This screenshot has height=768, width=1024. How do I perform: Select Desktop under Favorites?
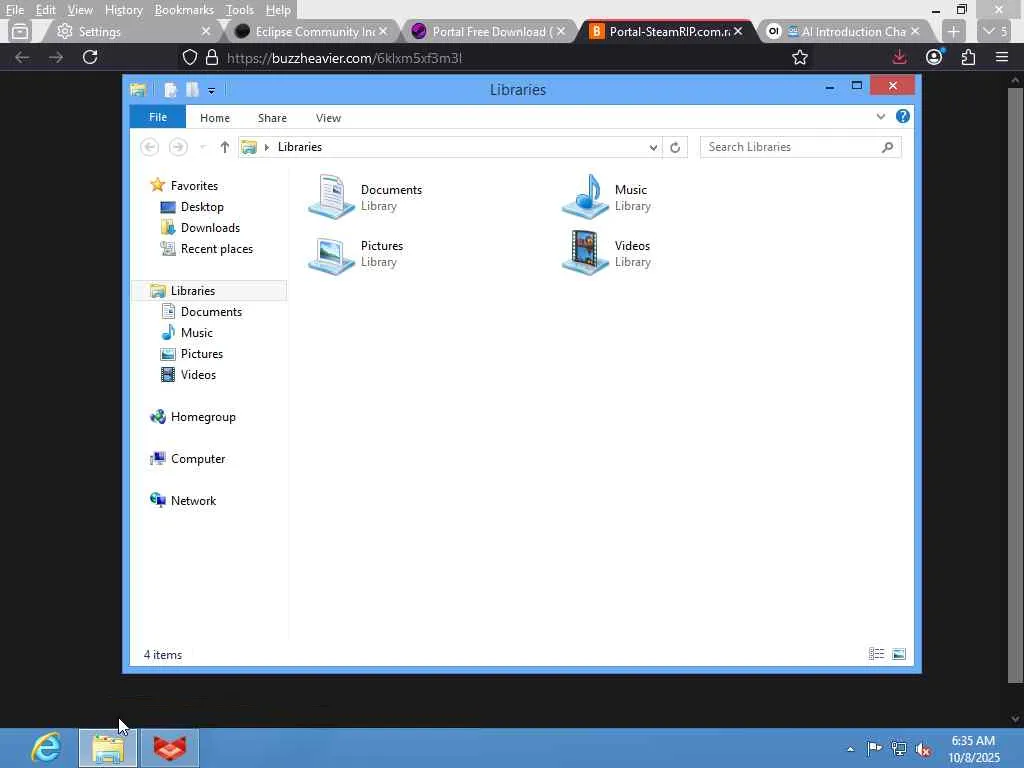tap(202, 207)
